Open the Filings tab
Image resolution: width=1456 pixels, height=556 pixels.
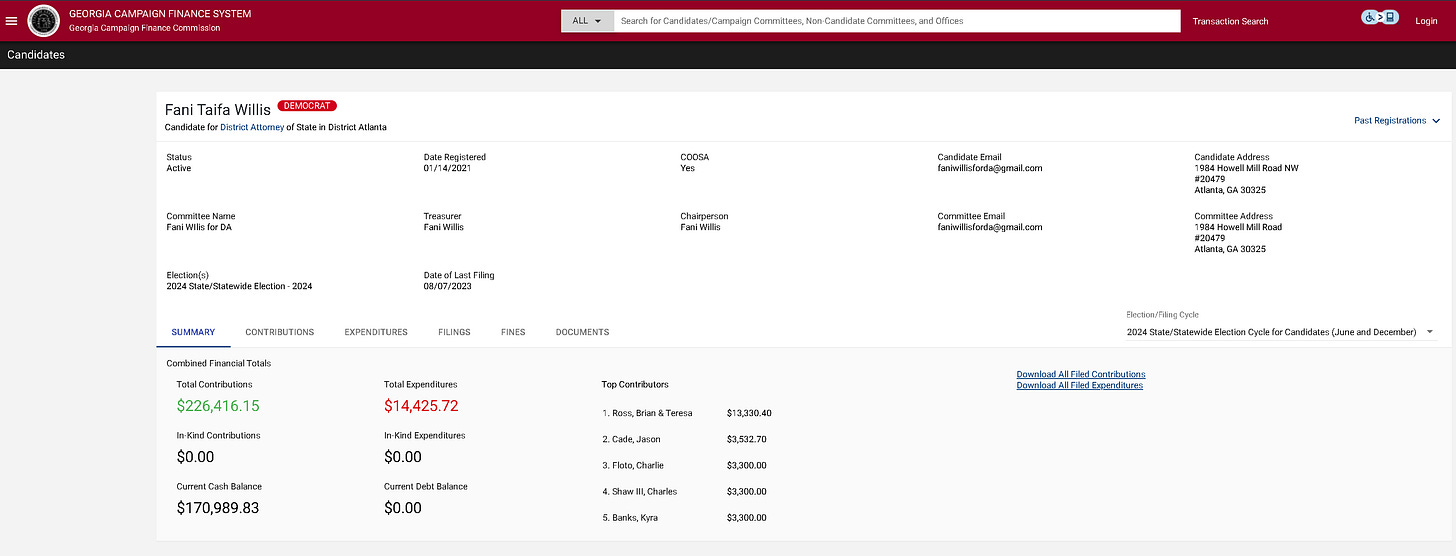click(x=454, y=332)
